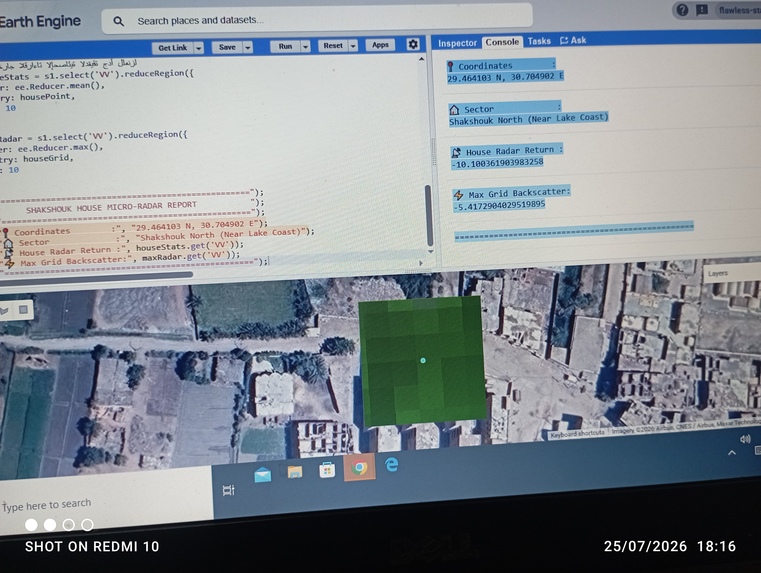Click maxRadar.get('VV') in the code
The height and width of the screenshot is (573, 761).
[187, 256]
